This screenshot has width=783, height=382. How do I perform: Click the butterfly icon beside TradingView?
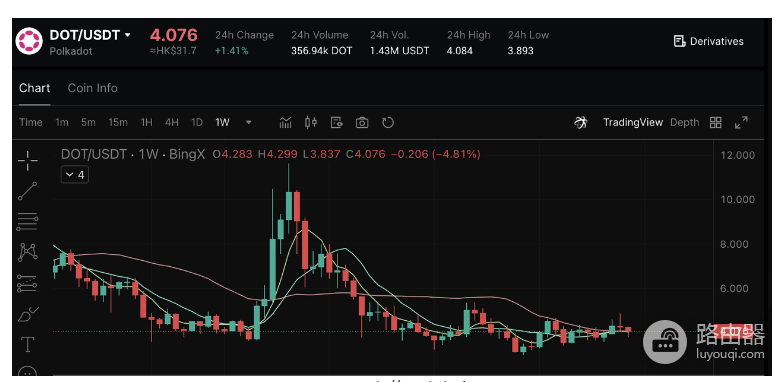tap(581, 122)
